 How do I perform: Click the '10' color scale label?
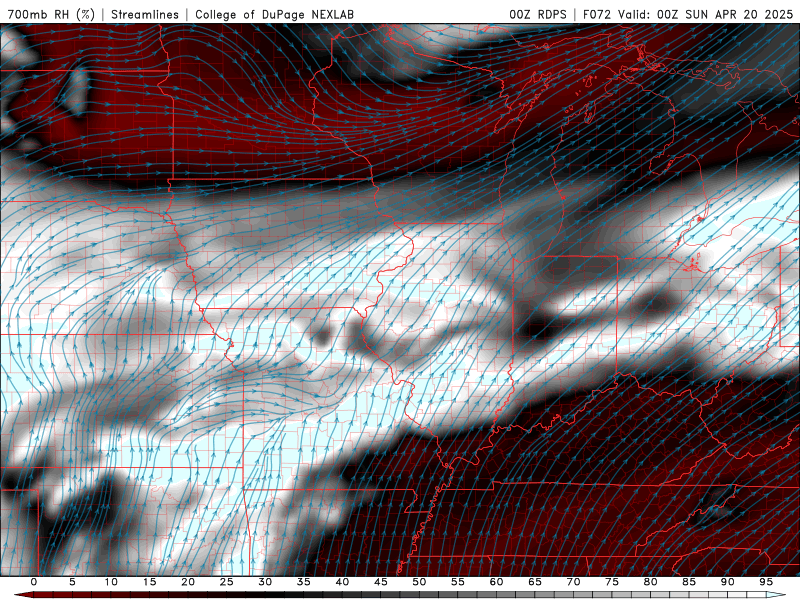[111, 582]
